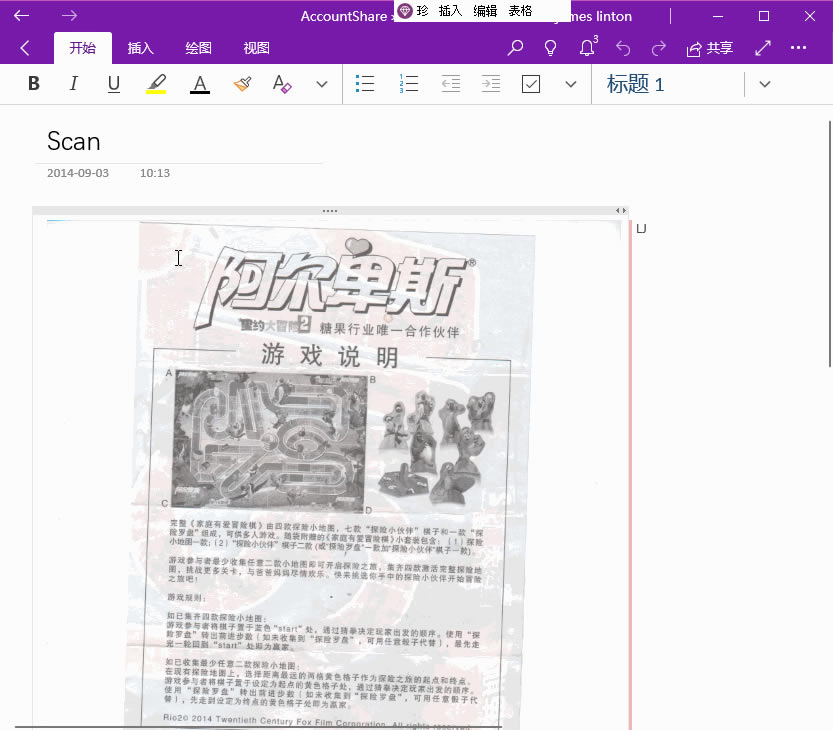Click the 共享 share button
This screenshot has width=833, height=730.
(x=709, y=47)
